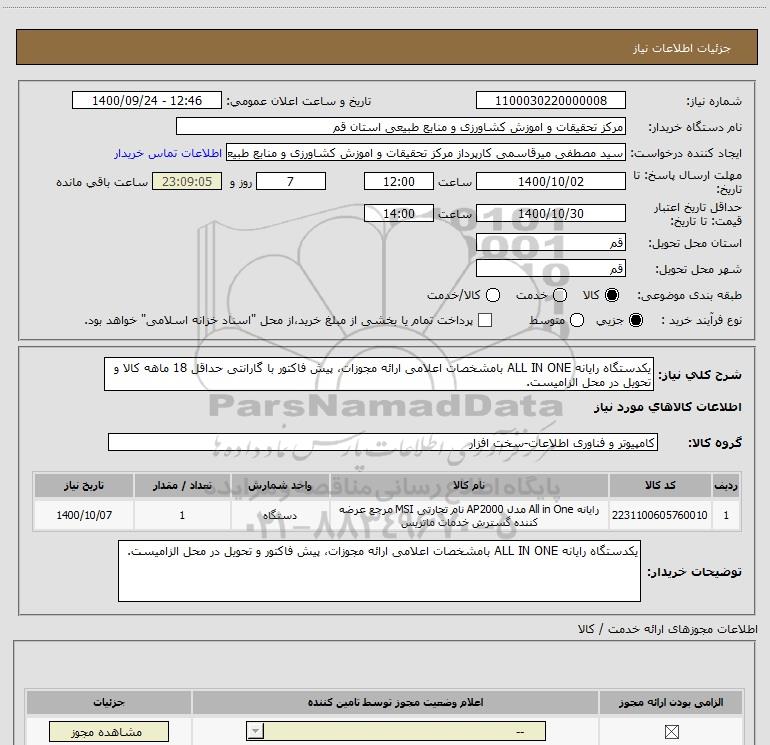Viewport: 770px width, 745px height.
Task: Click the All in One AP2000 item name
Action: 469,515
